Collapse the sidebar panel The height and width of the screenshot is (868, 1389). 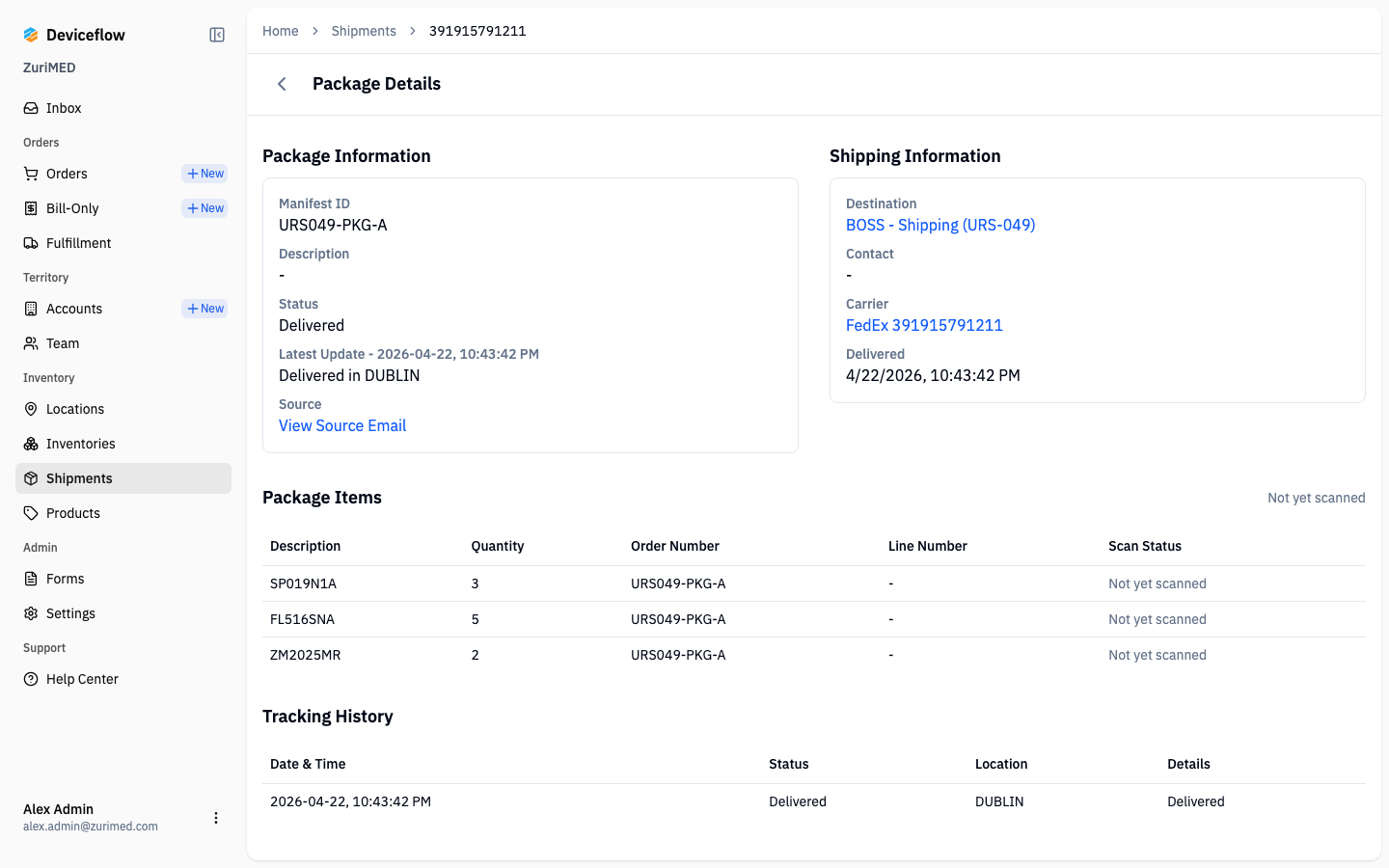[x=217, y=35]
